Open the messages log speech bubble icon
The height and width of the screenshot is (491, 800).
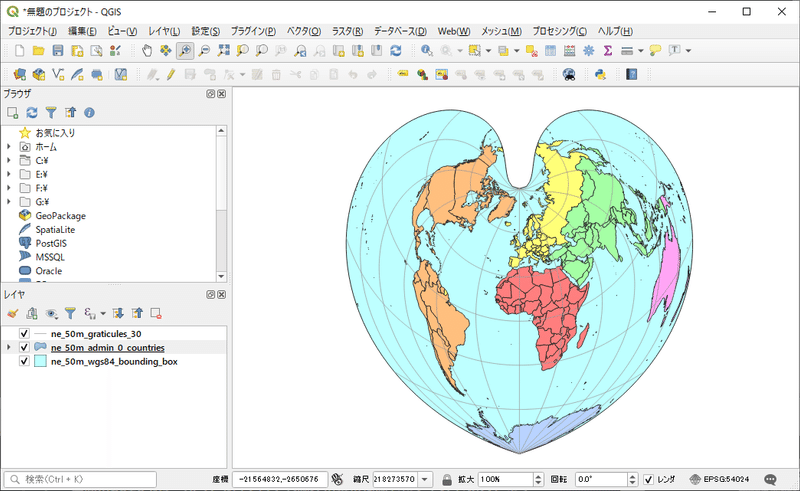(x=770, y=479)
